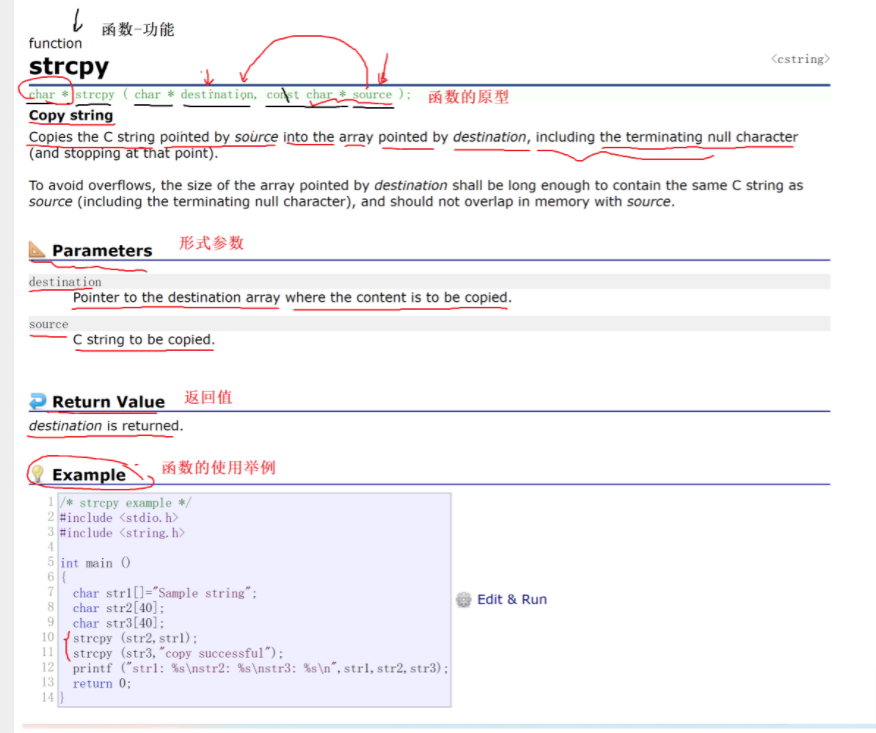Click code line 'char str3[40];'

(118, 623)
